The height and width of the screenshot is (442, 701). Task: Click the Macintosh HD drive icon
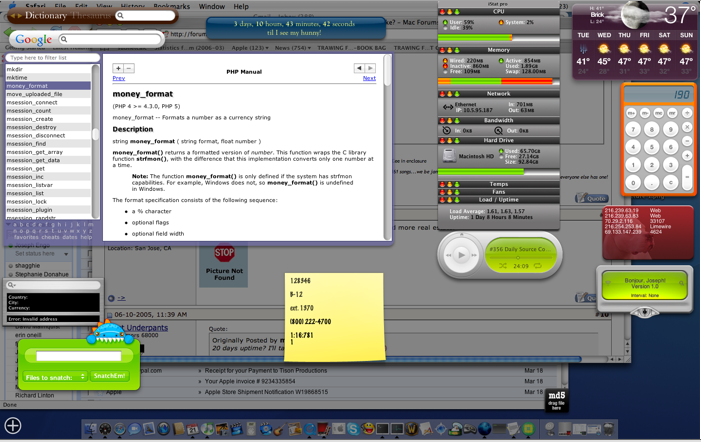click(449, 156)
